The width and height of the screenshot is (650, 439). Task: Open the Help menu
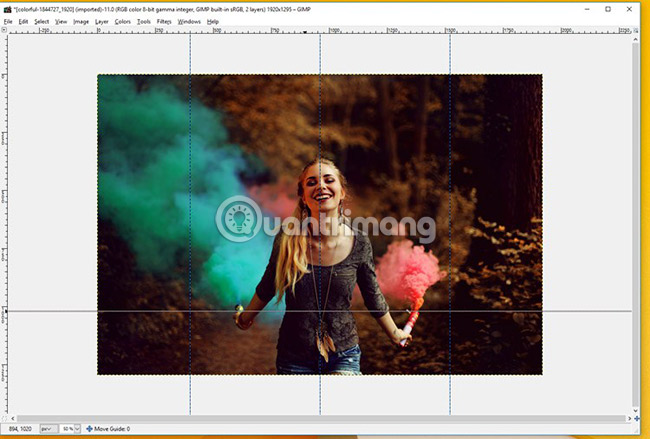pos(212,21)
